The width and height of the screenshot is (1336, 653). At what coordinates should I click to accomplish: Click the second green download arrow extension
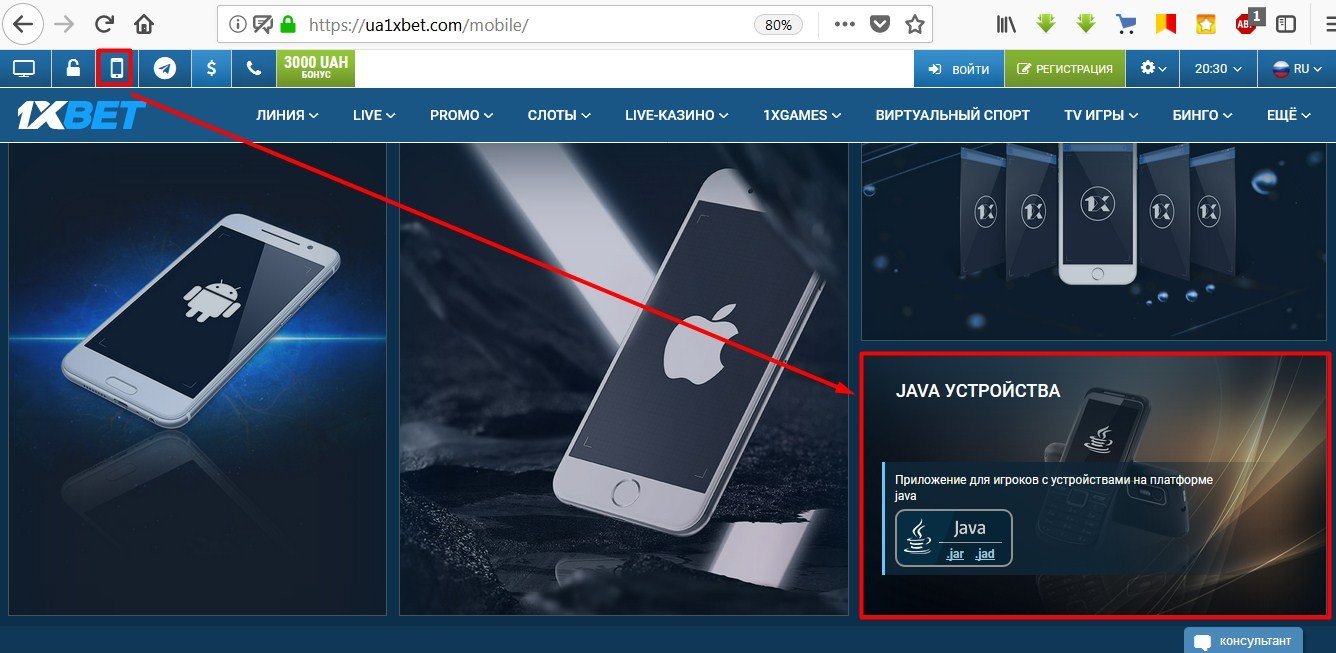(x=1086, y=23)
